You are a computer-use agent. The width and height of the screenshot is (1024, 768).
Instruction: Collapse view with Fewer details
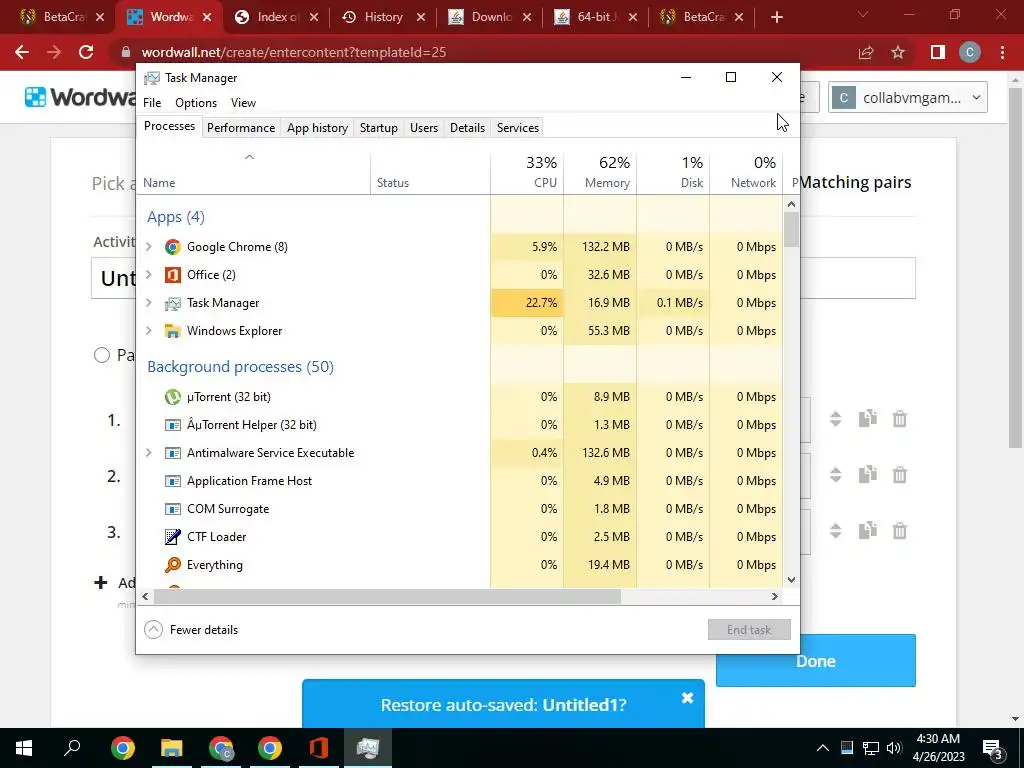[191, 630]
